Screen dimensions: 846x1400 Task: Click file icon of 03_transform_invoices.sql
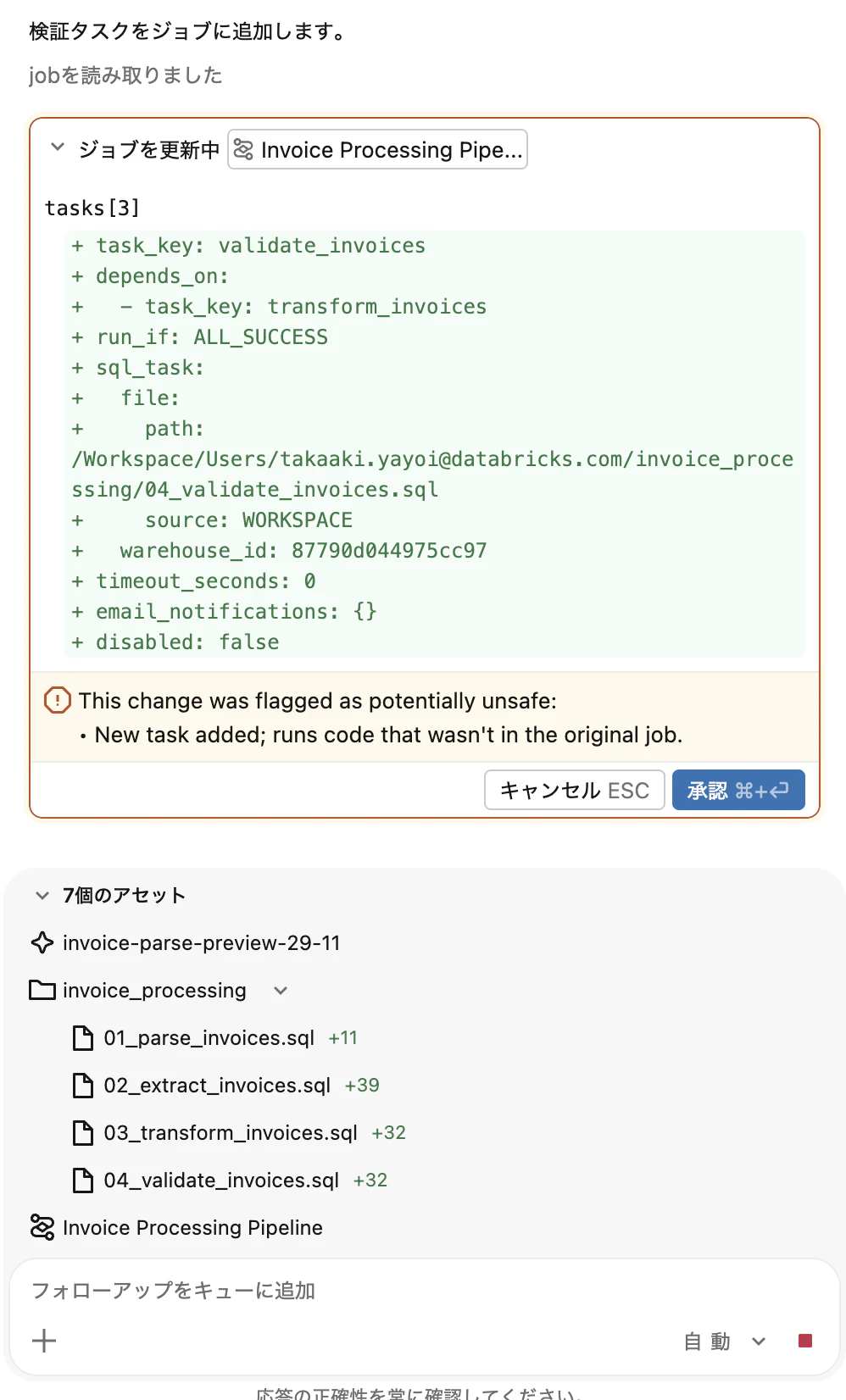(83, 1132)
